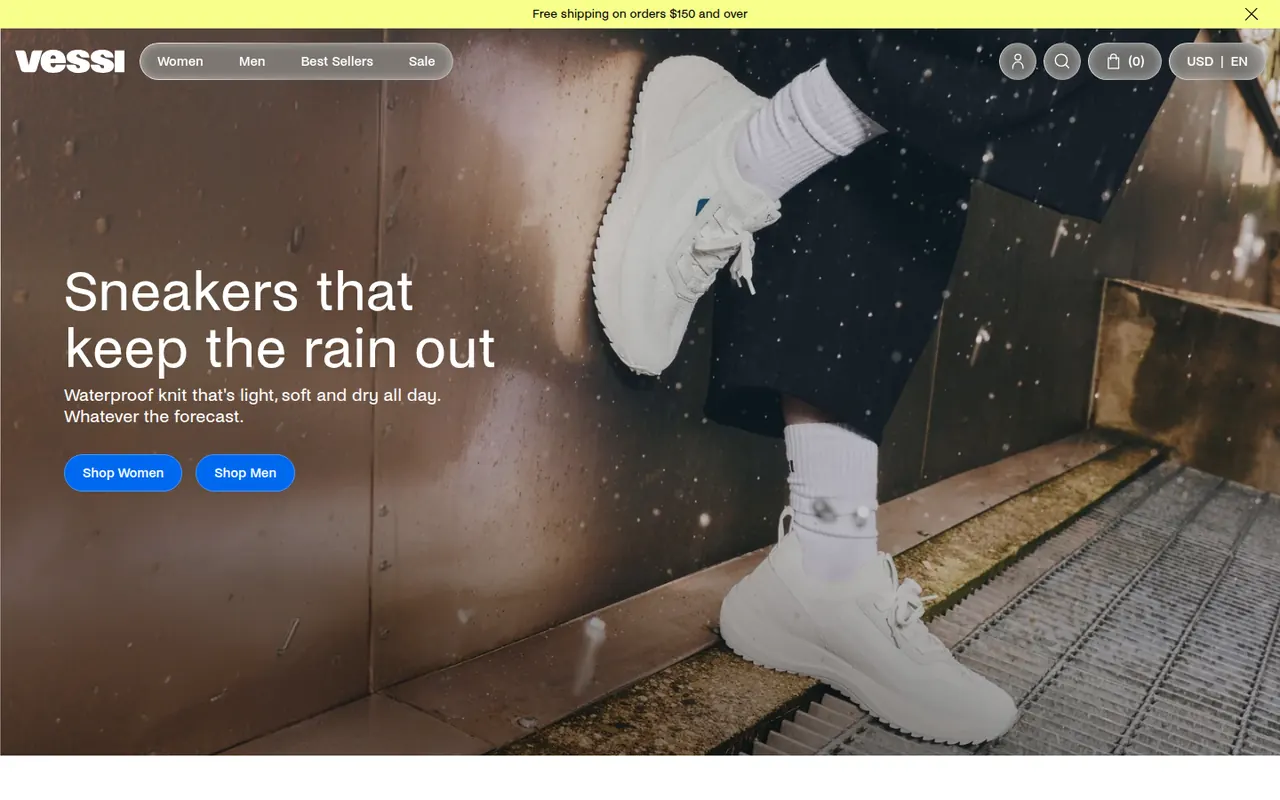This screenshot has height=800, width=1280.
Task: Open the shopping bag cart (0)
Action: (x=1125, y=61)
